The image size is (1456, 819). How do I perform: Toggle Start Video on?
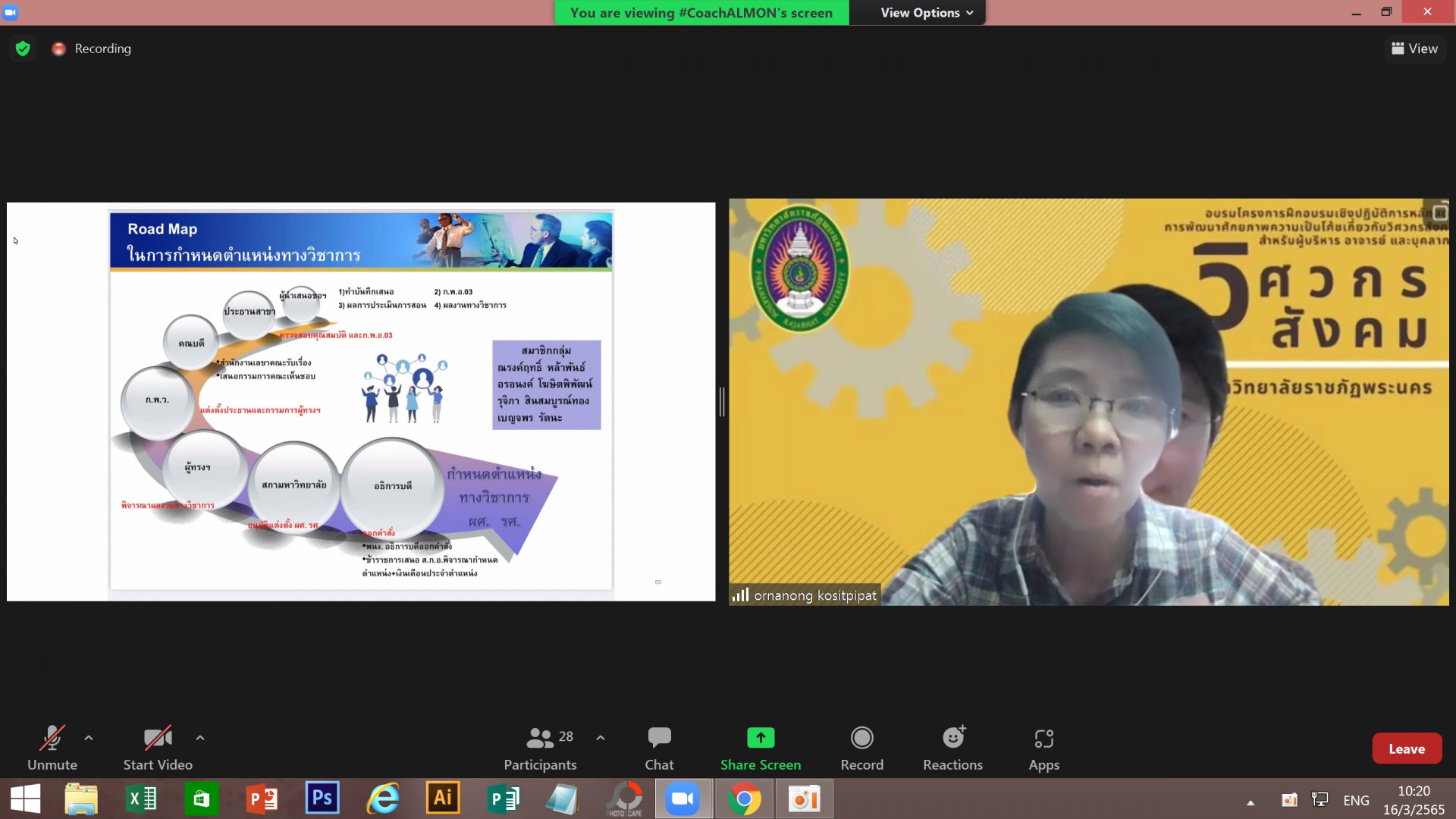[x=158, y=738]
